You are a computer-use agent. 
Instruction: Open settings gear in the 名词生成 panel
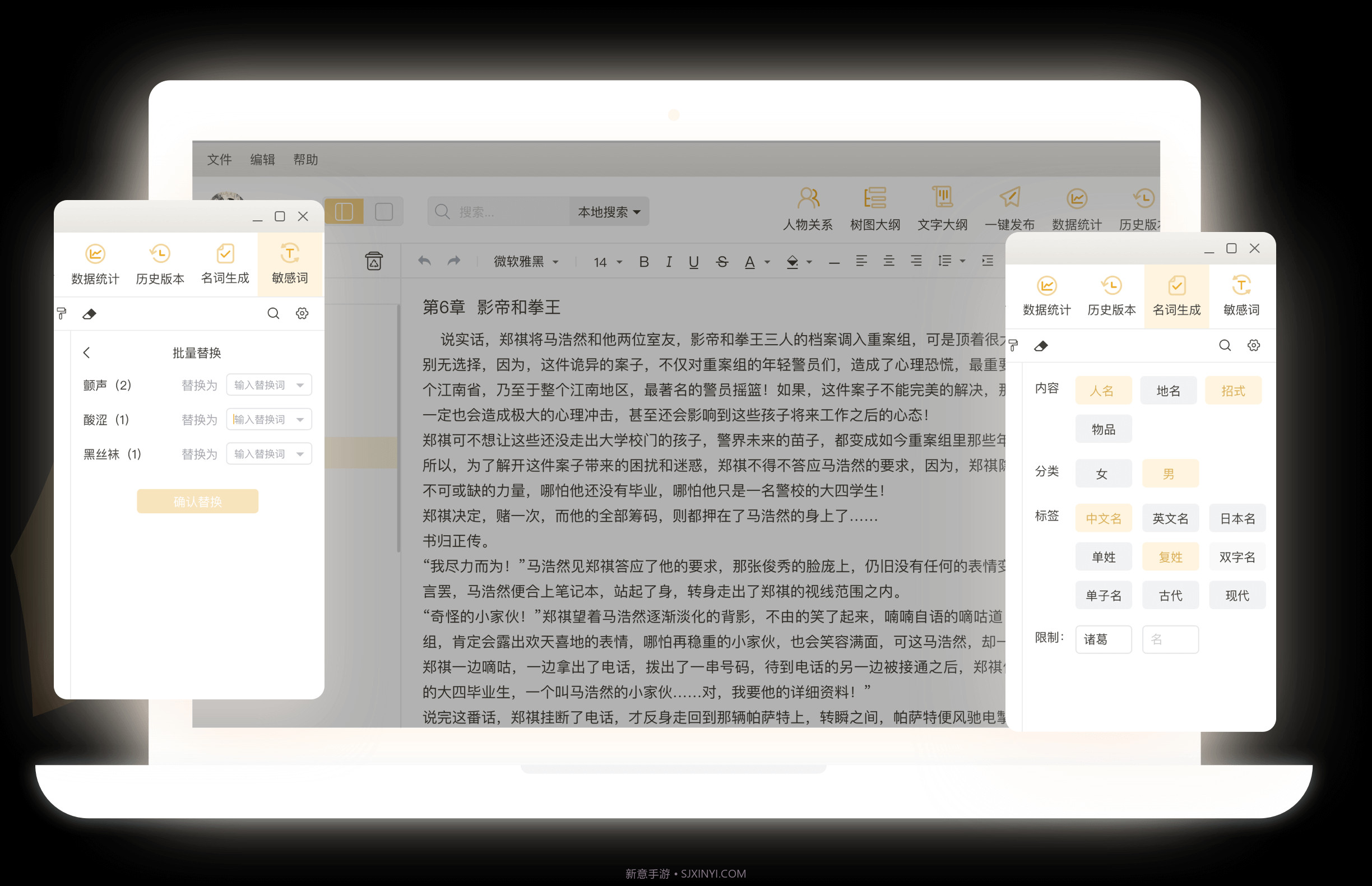click(x=1254, y=345)
